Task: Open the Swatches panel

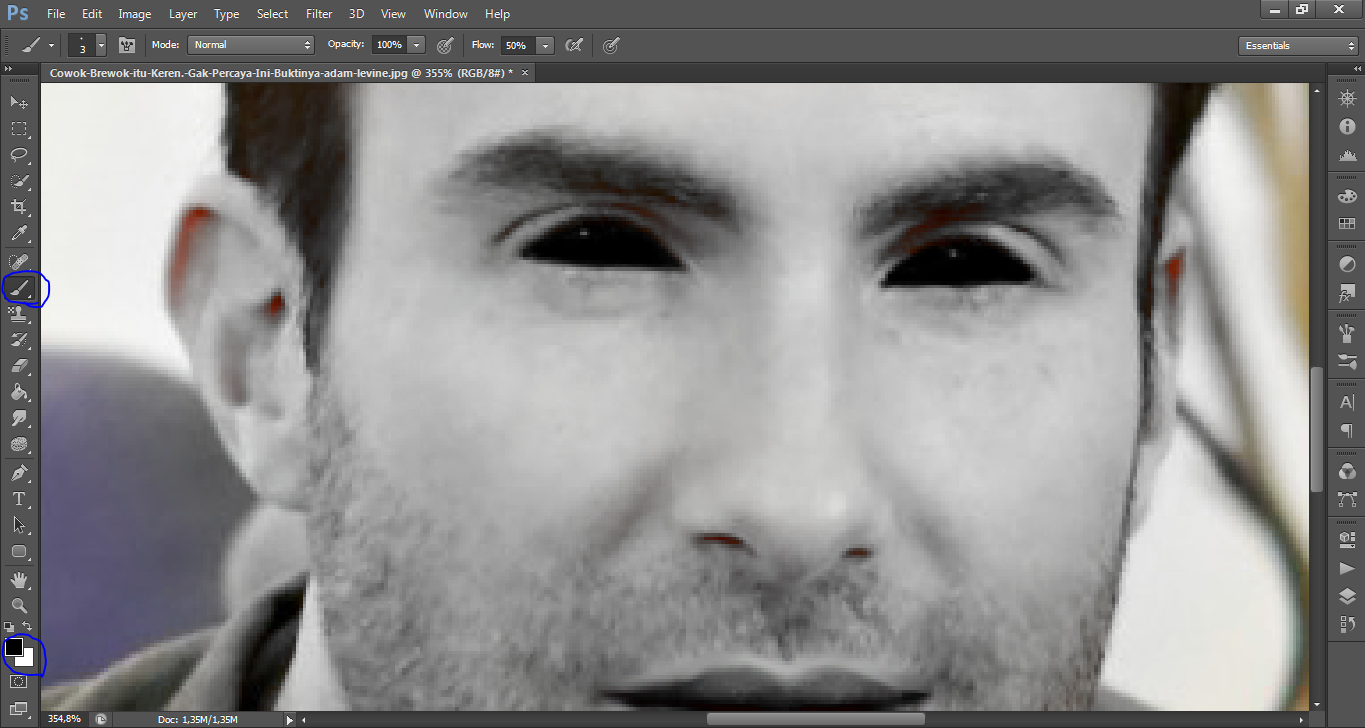Action: pyautogui.click(x=1346, y=226)
